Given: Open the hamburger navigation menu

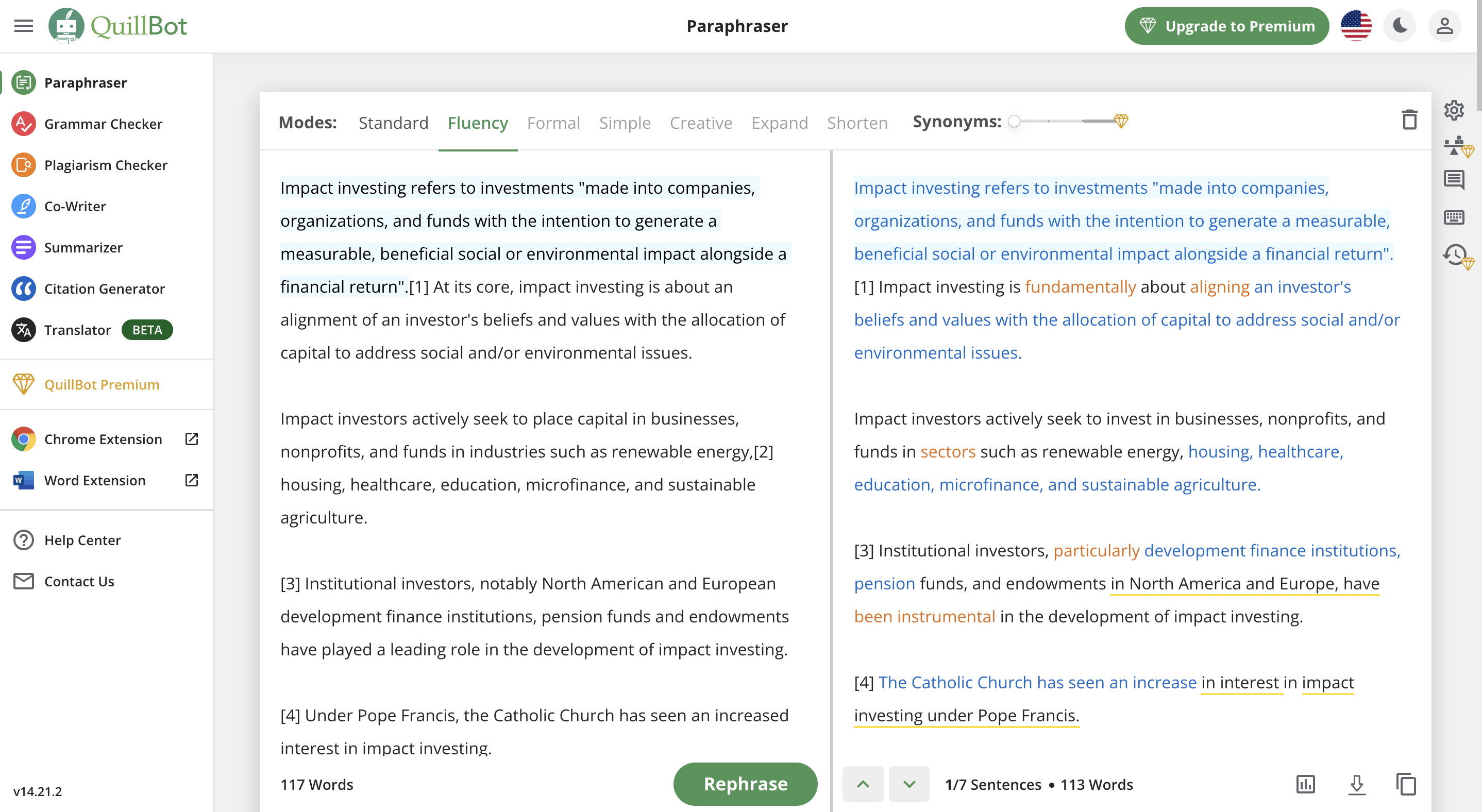Looking at the screenshot, I should point(24,26).
